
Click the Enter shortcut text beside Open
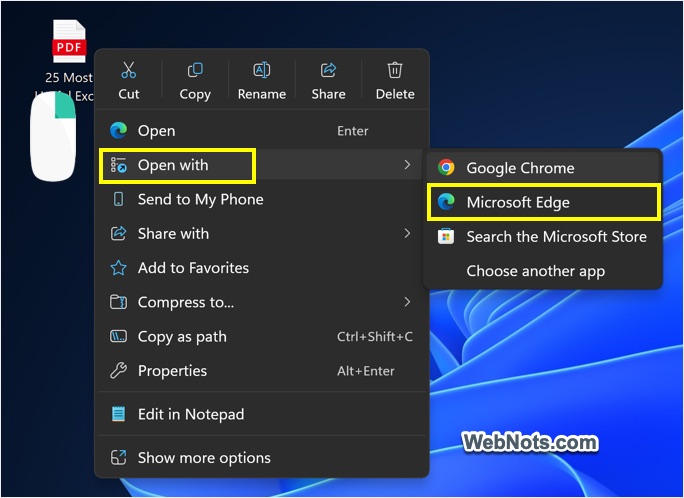click(x=352, y=131)
